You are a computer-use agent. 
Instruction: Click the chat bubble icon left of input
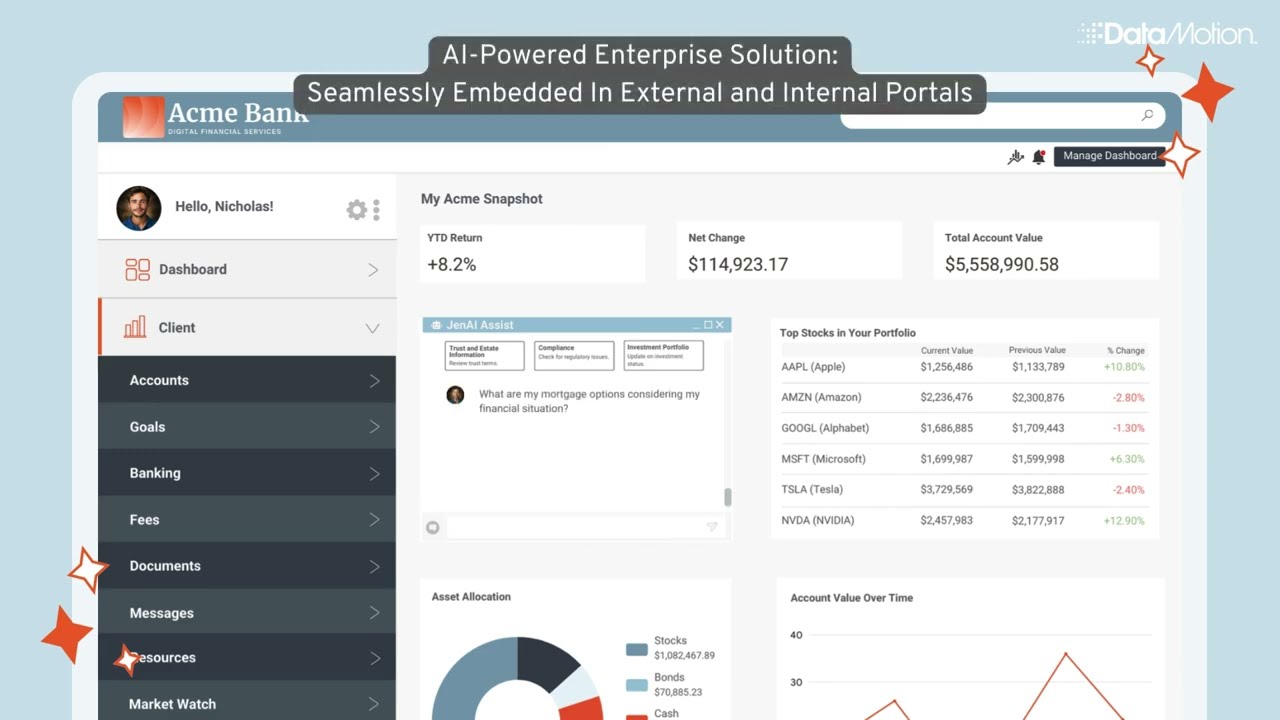point(433,527)
